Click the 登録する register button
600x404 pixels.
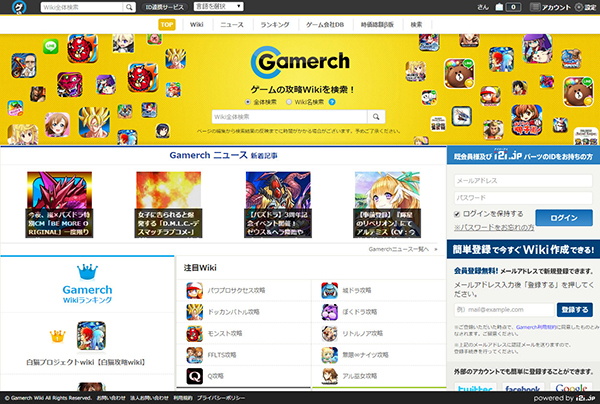pyautogui.click(x=575, y=310)
